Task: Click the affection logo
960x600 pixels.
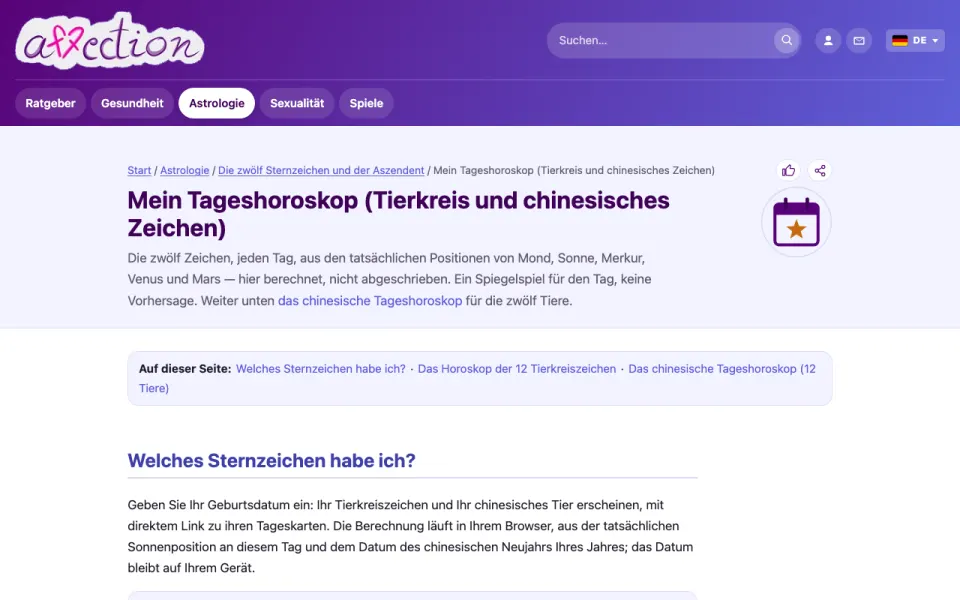Action: [x=110, y=41]
